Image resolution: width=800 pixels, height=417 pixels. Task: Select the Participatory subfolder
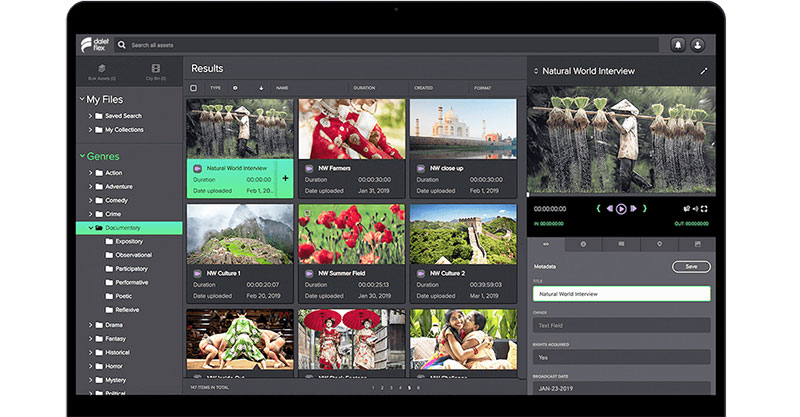[127, 269]
